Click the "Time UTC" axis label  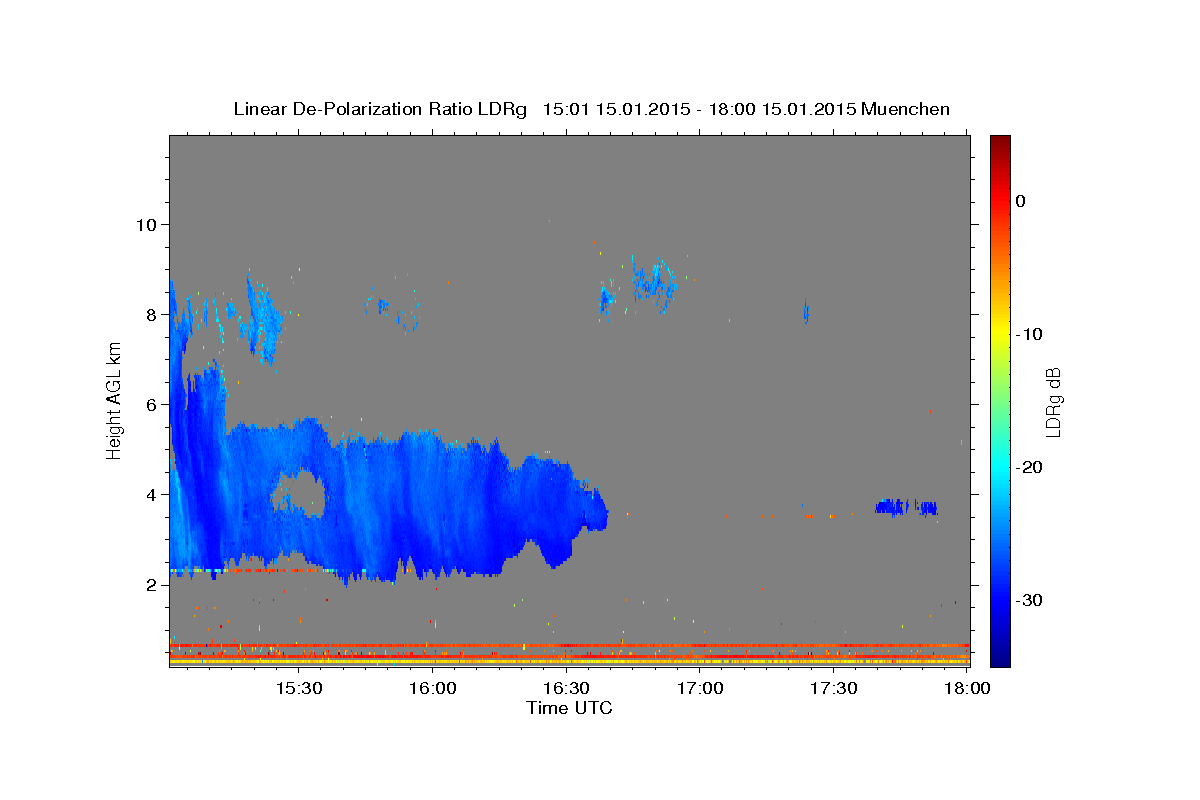coord(569,707)
